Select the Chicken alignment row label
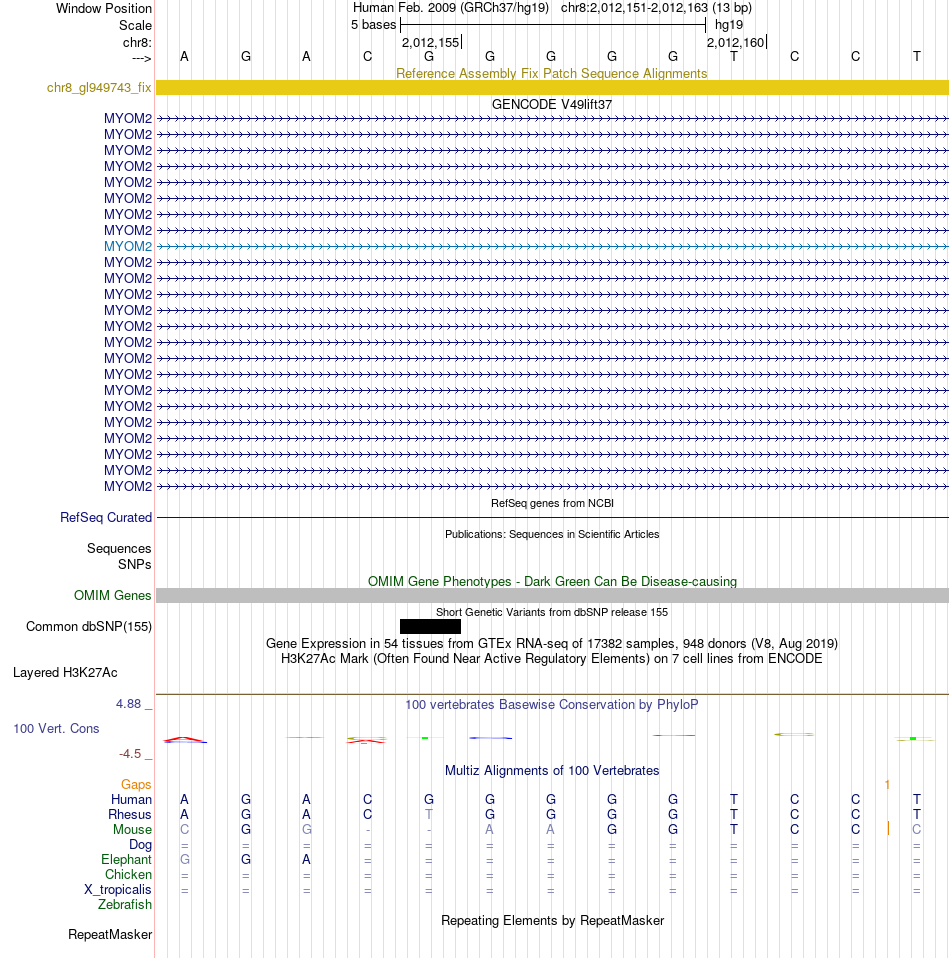 128,875
